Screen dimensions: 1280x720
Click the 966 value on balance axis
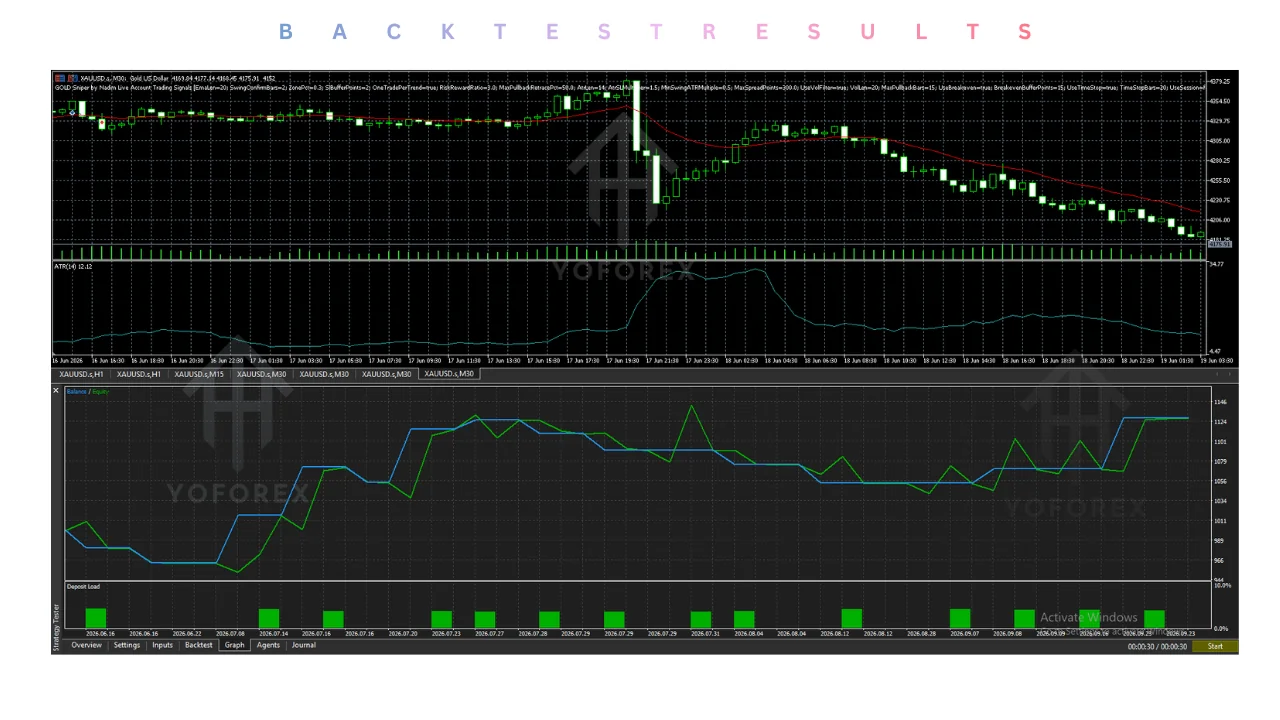(x=1219, y=561)
